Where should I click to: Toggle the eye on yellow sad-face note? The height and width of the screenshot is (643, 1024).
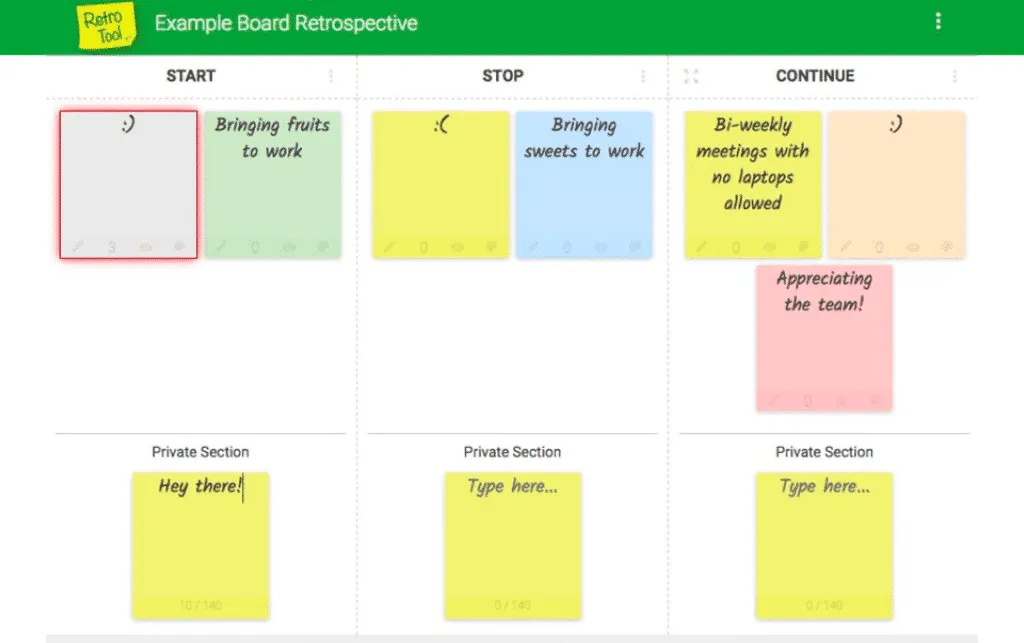tap(458, 247)
